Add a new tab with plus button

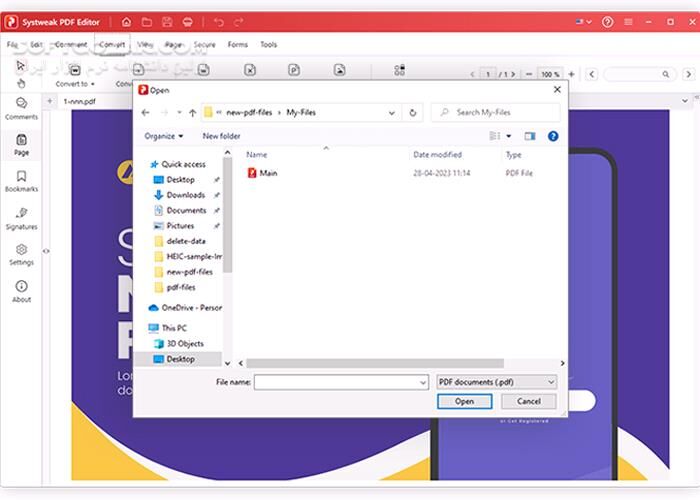pos(50,101)
